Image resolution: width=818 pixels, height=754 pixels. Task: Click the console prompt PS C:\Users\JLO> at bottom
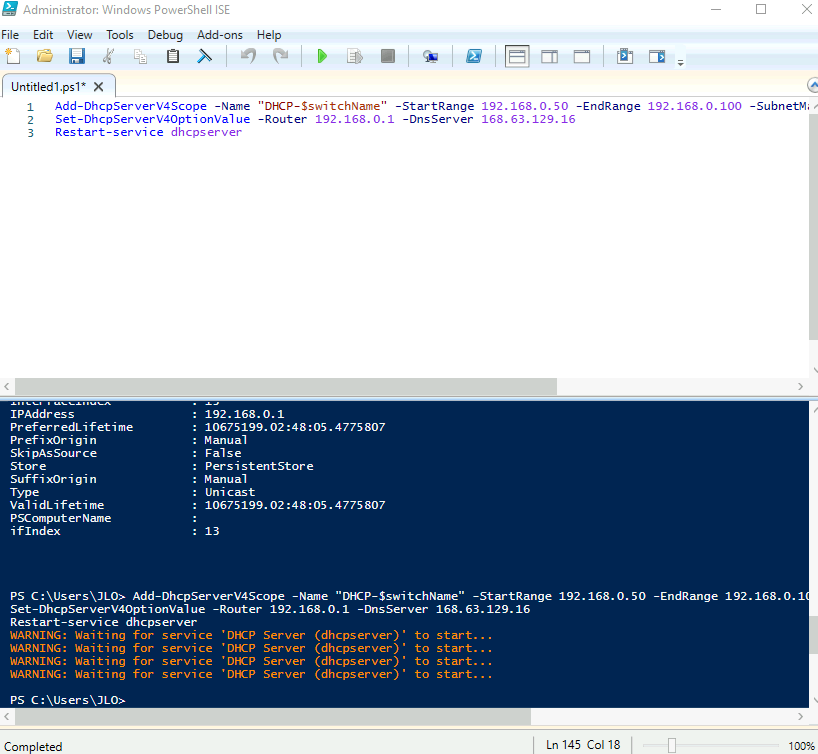(68, 700)
